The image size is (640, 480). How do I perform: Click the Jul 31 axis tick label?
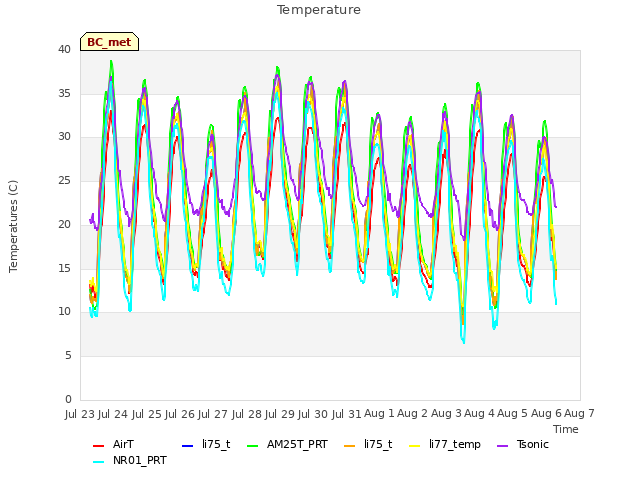tap(347, 414)
